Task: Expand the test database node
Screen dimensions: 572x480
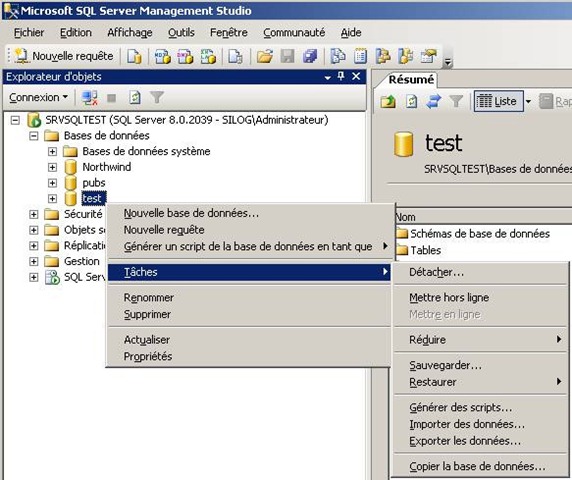Action: tap(52, 198)
